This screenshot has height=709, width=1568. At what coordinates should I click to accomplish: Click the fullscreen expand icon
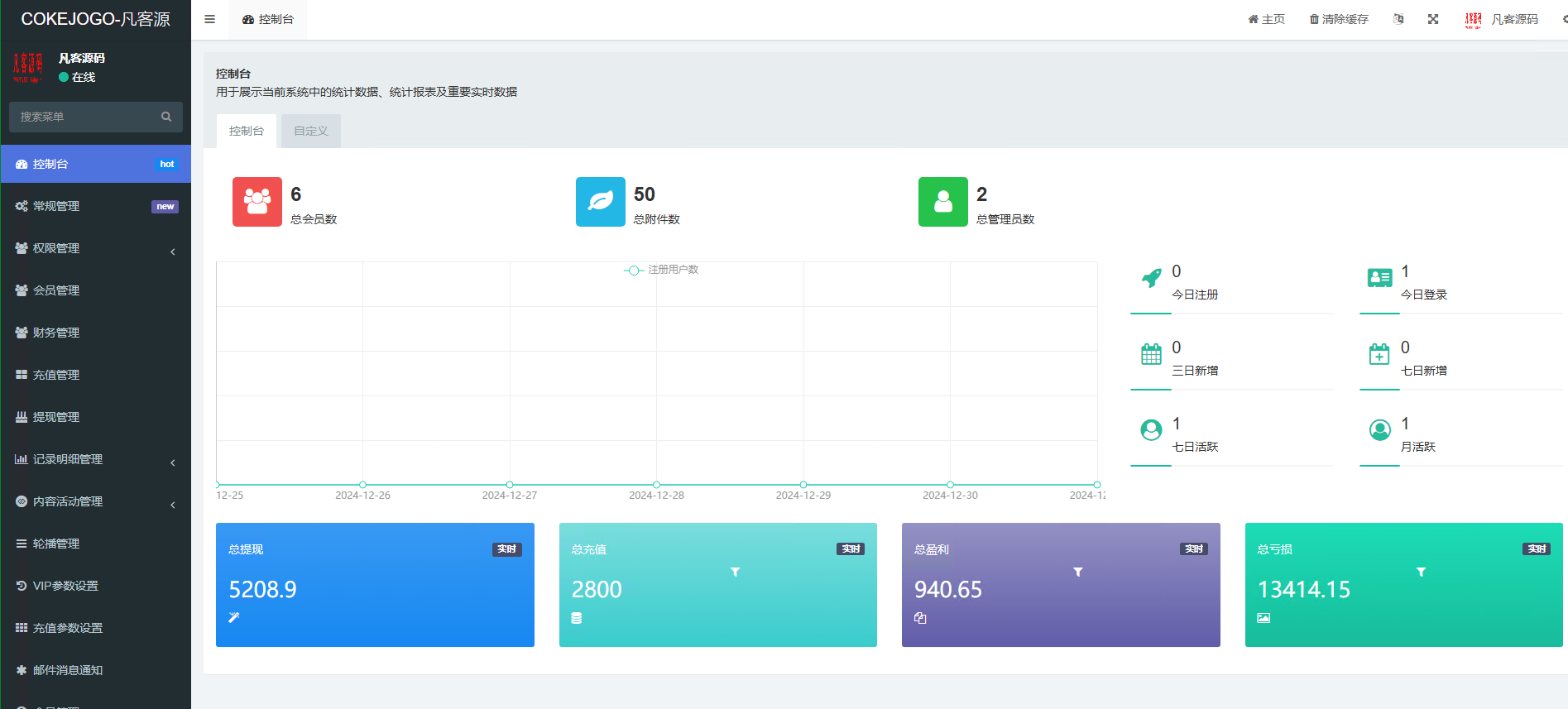pos(1433,19)
